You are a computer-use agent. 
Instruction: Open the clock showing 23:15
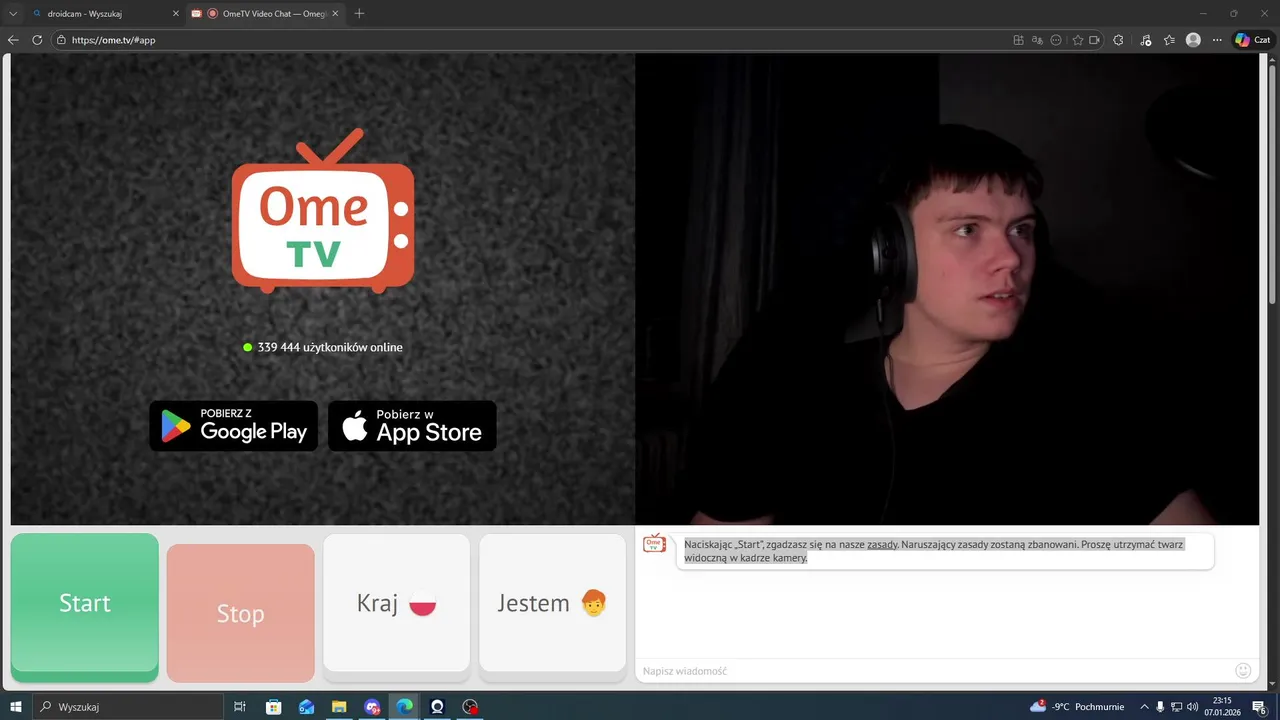point(1222,707)
